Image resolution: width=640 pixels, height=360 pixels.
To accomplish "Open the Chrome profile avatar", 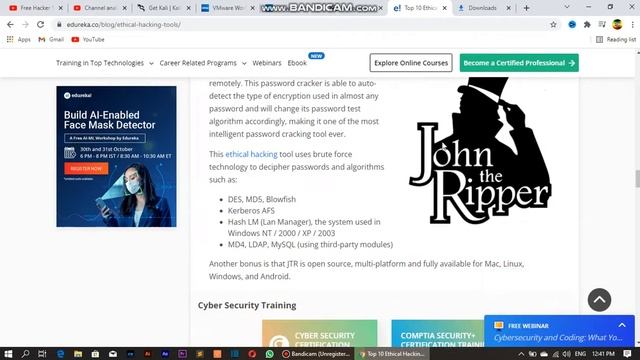I will coord(617,24).
